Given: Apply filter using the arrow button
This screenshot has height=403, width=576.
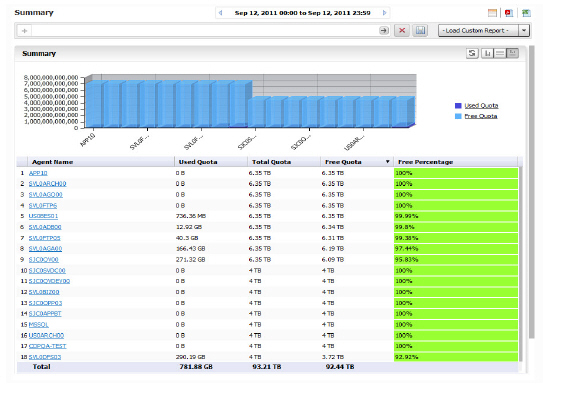Looking at the screenshot, I should [x=384, y=30].
